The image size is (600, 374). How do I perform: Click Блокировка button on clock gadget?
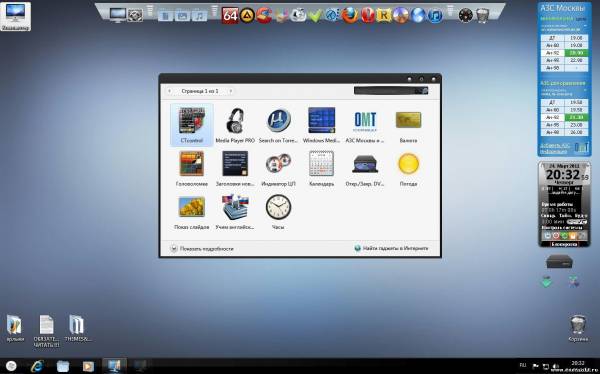[563, 244]
